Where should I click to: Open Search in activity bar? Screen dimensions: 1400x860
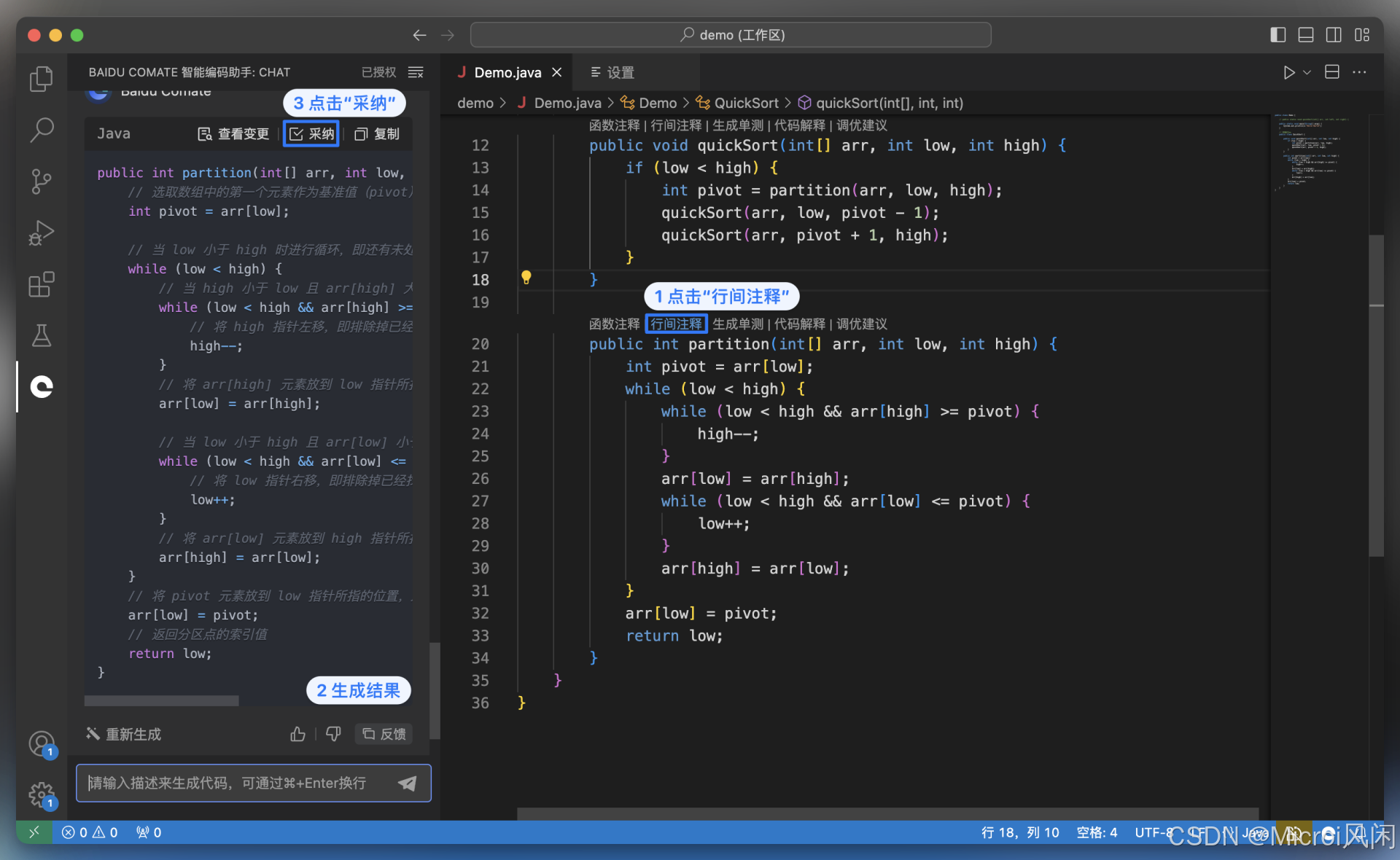coord(42,130)
